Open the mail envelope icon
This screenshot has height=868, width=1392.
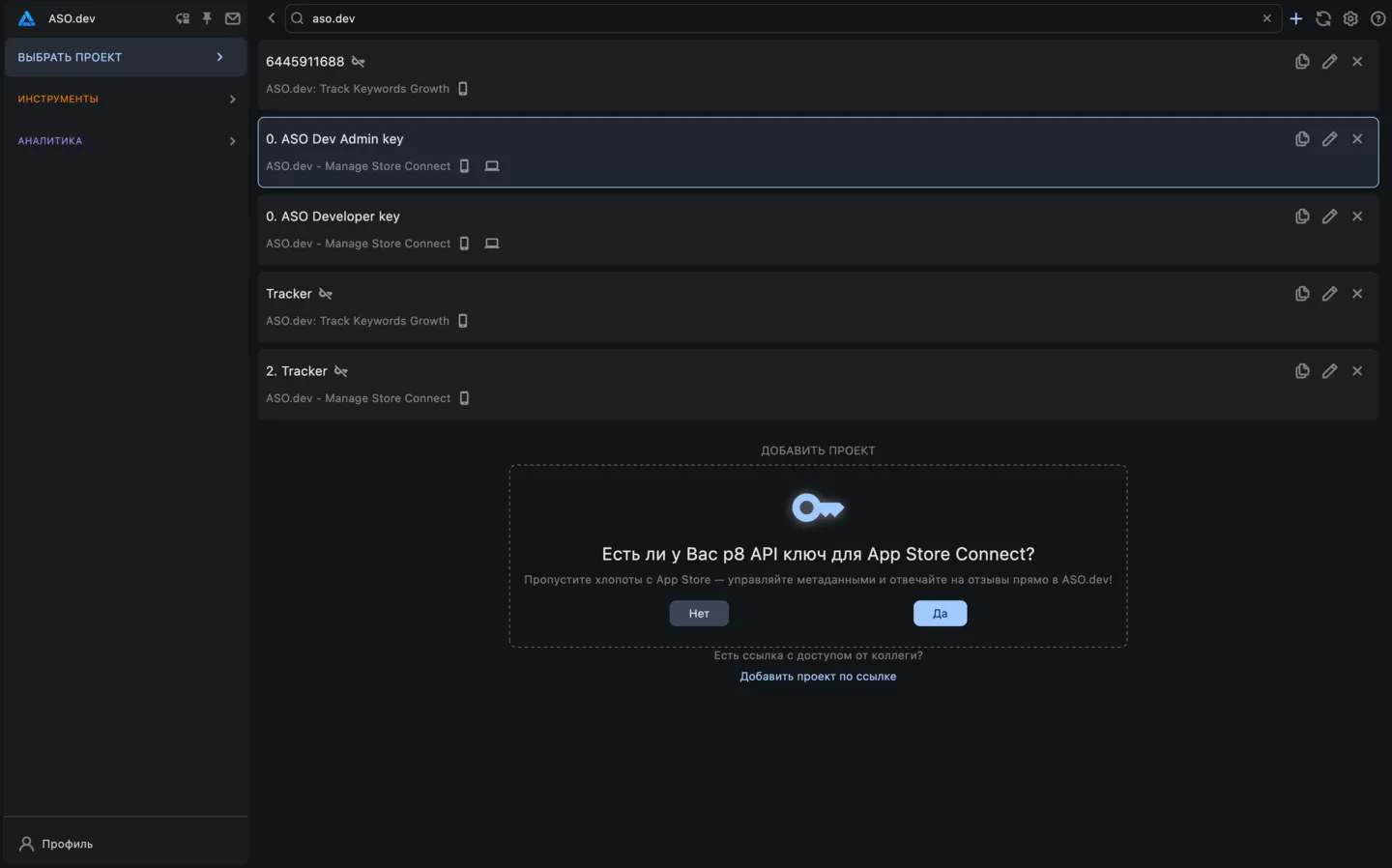tap(233, 18)
